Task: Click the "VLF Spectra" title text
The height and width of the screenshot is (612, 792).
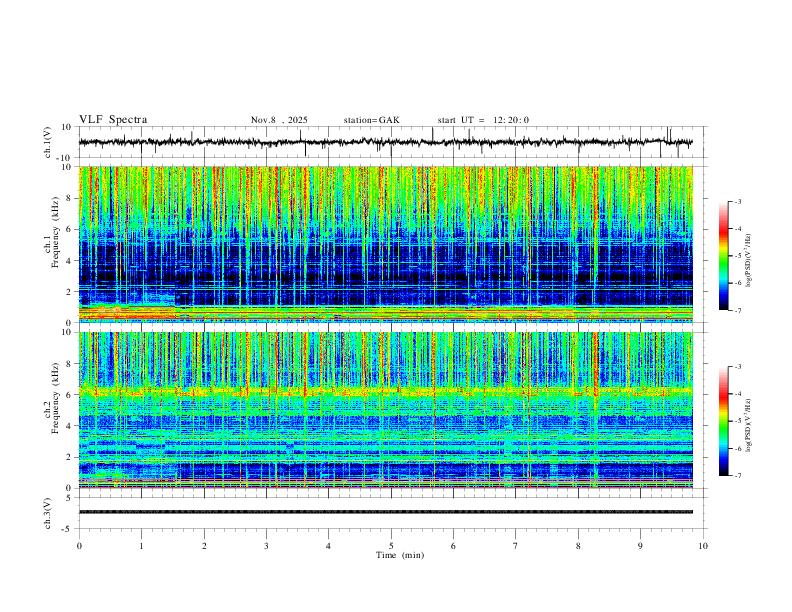Action: tap(113, 120)
